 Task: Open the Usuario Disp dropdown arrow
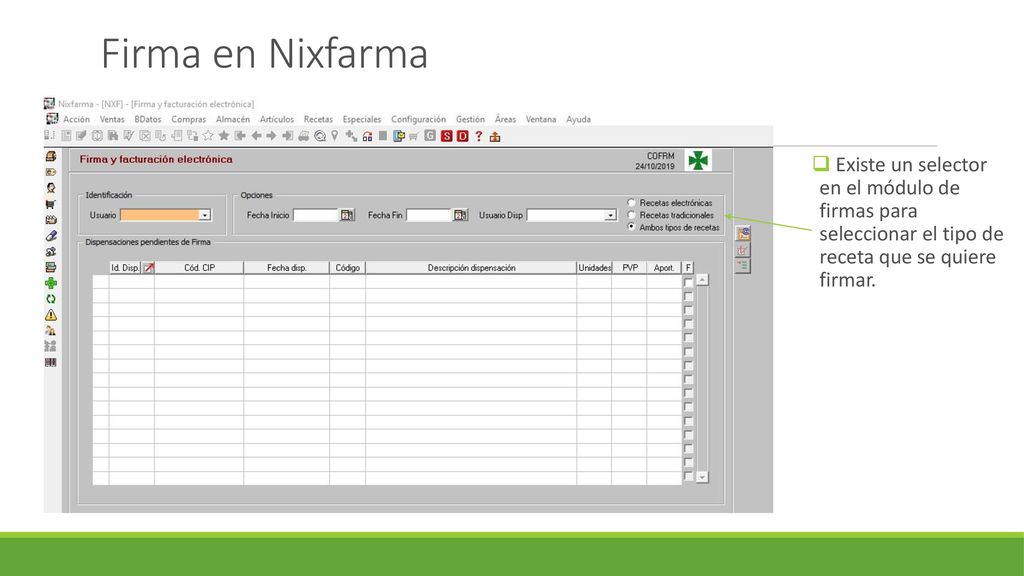click(x=611, y=215)
